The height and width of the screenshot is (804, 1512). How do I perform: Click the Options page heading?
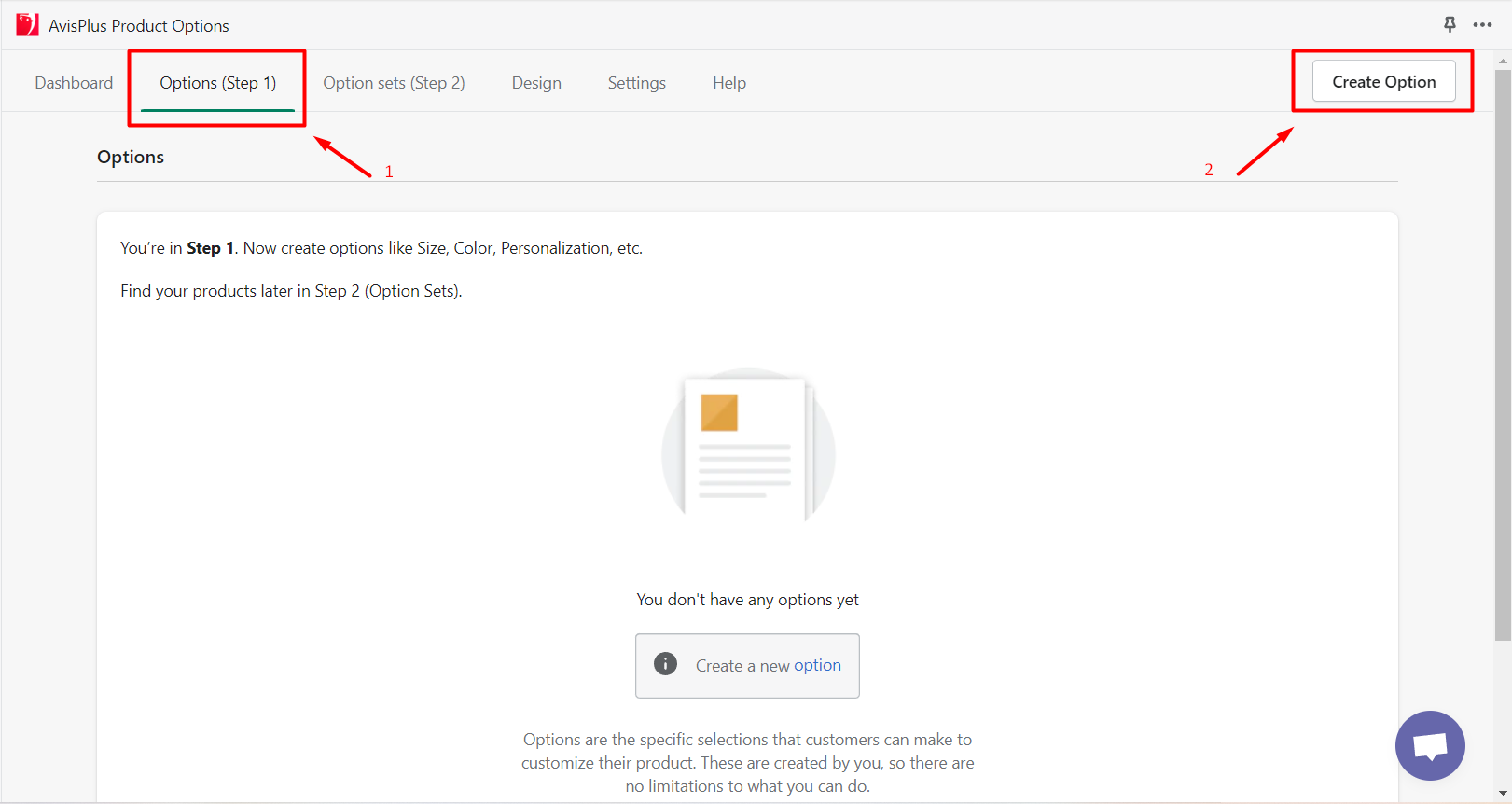click(x=131, y=157)
